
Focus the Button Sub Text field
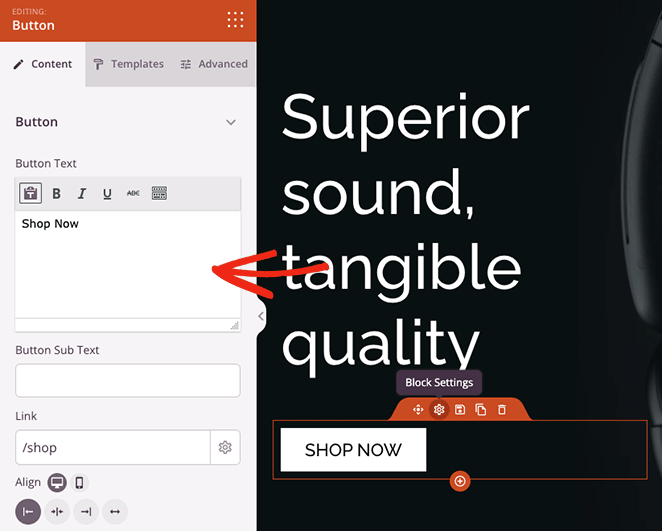pyautogui.click(x=128, y=380)
